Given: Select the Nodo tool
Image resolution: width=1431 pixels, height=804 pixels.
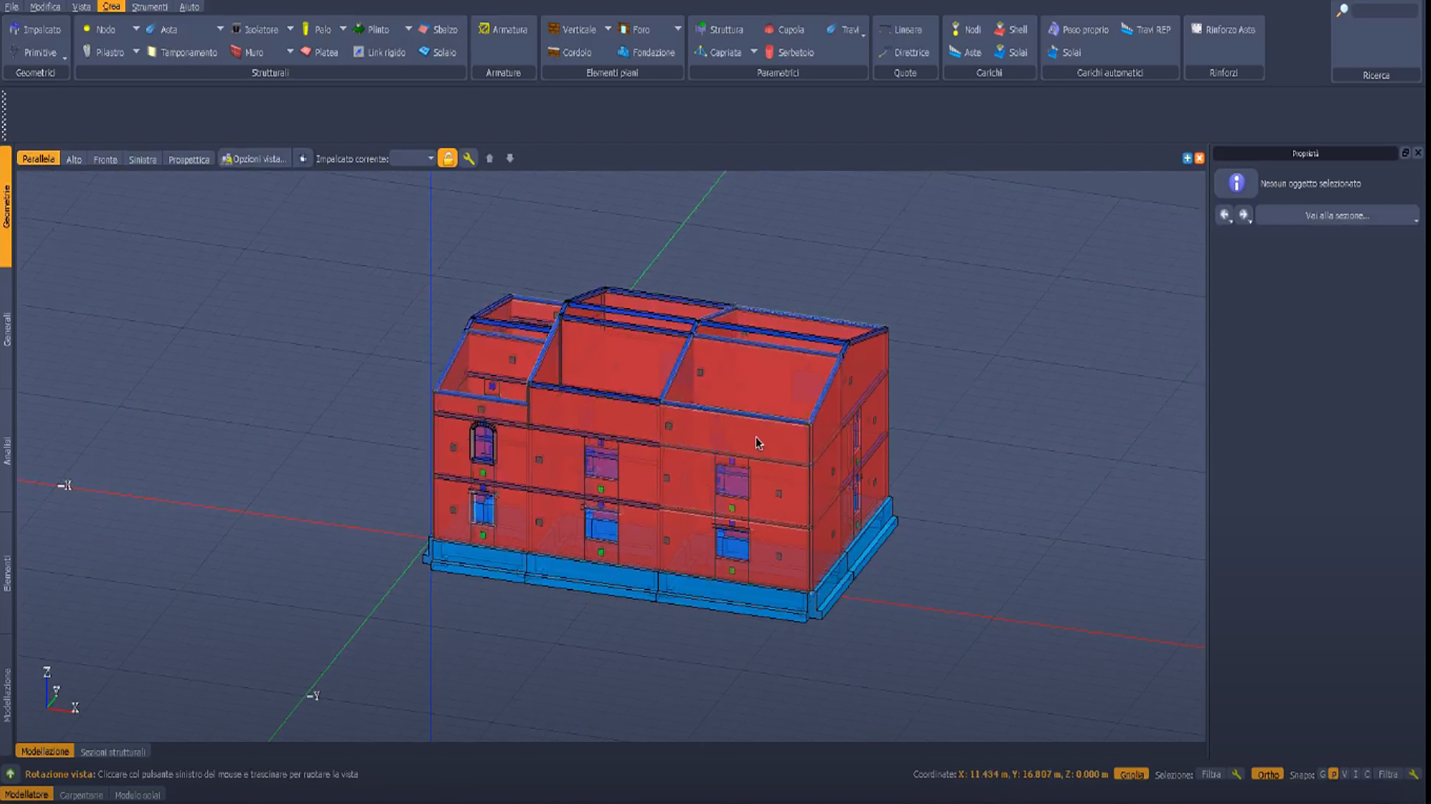Looking at the screenshot, I should coord(99,30).
